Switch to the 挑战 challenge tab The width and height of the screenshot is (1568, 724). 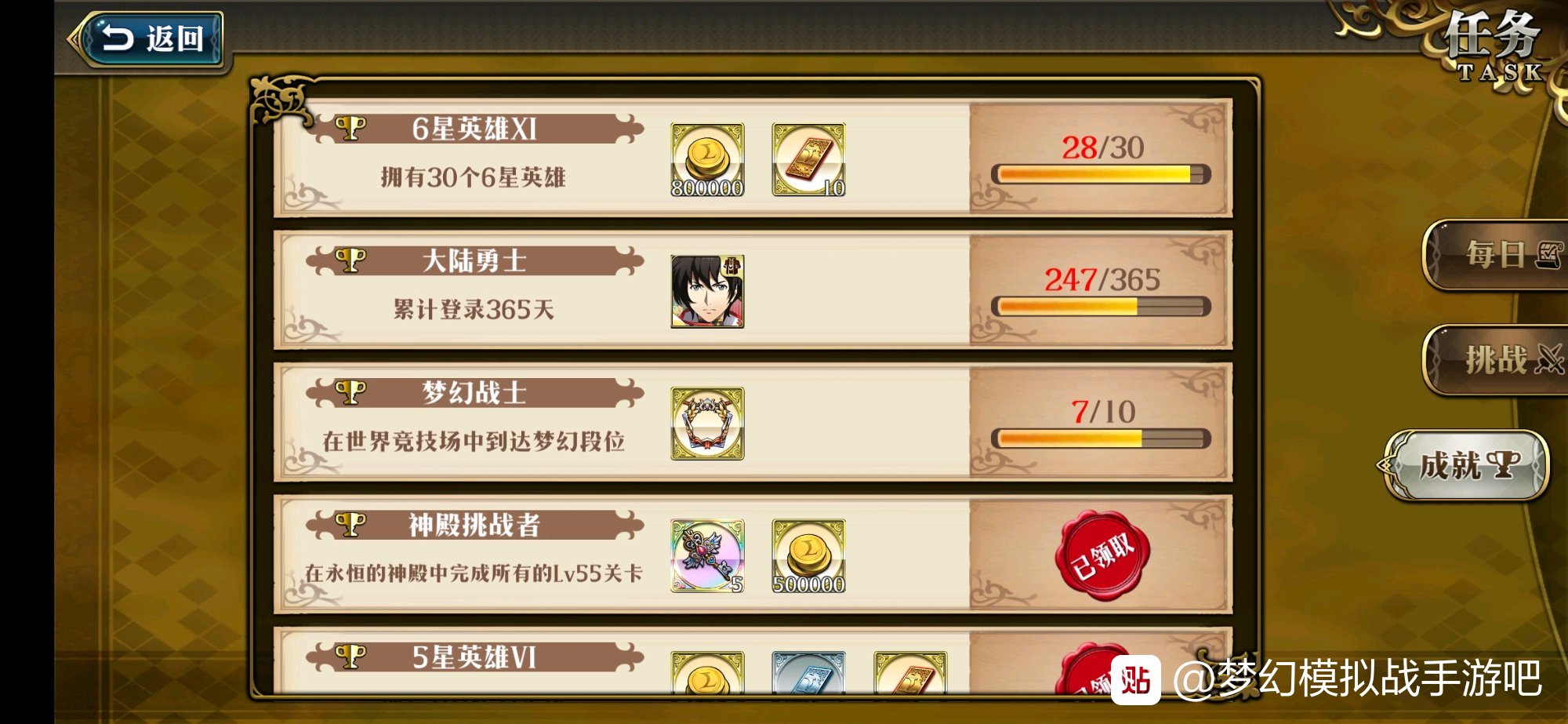click(1496, 360)
